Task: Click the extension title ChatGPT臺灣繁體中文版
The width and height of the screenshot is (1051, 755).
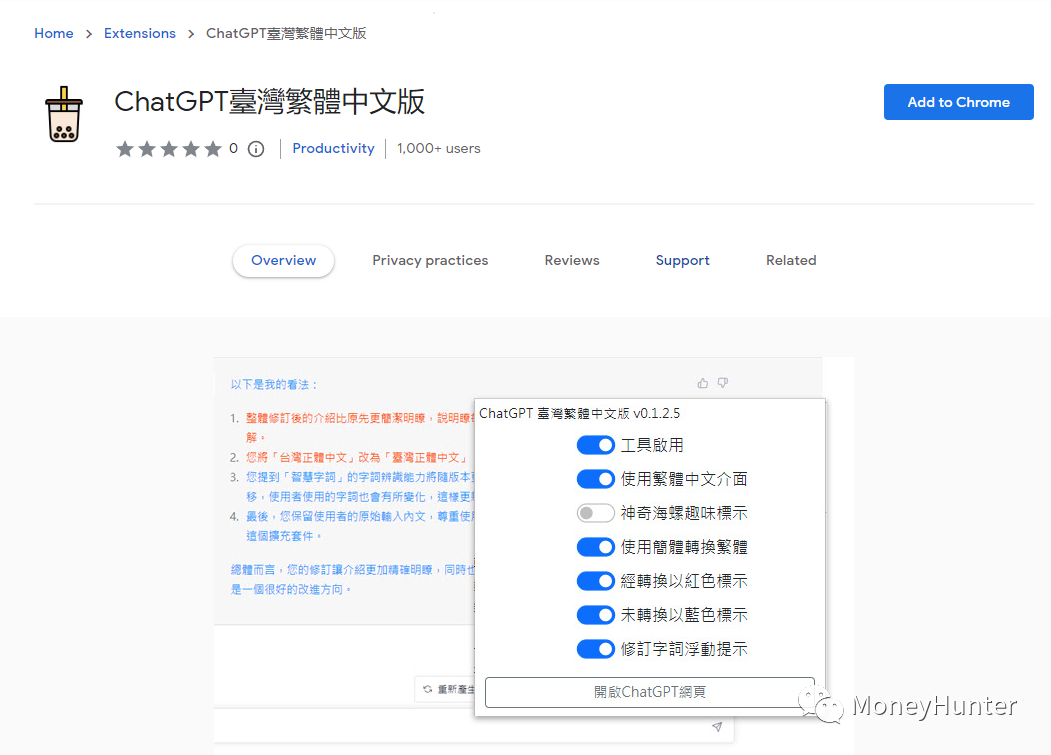Action: (x=269, y=102)
